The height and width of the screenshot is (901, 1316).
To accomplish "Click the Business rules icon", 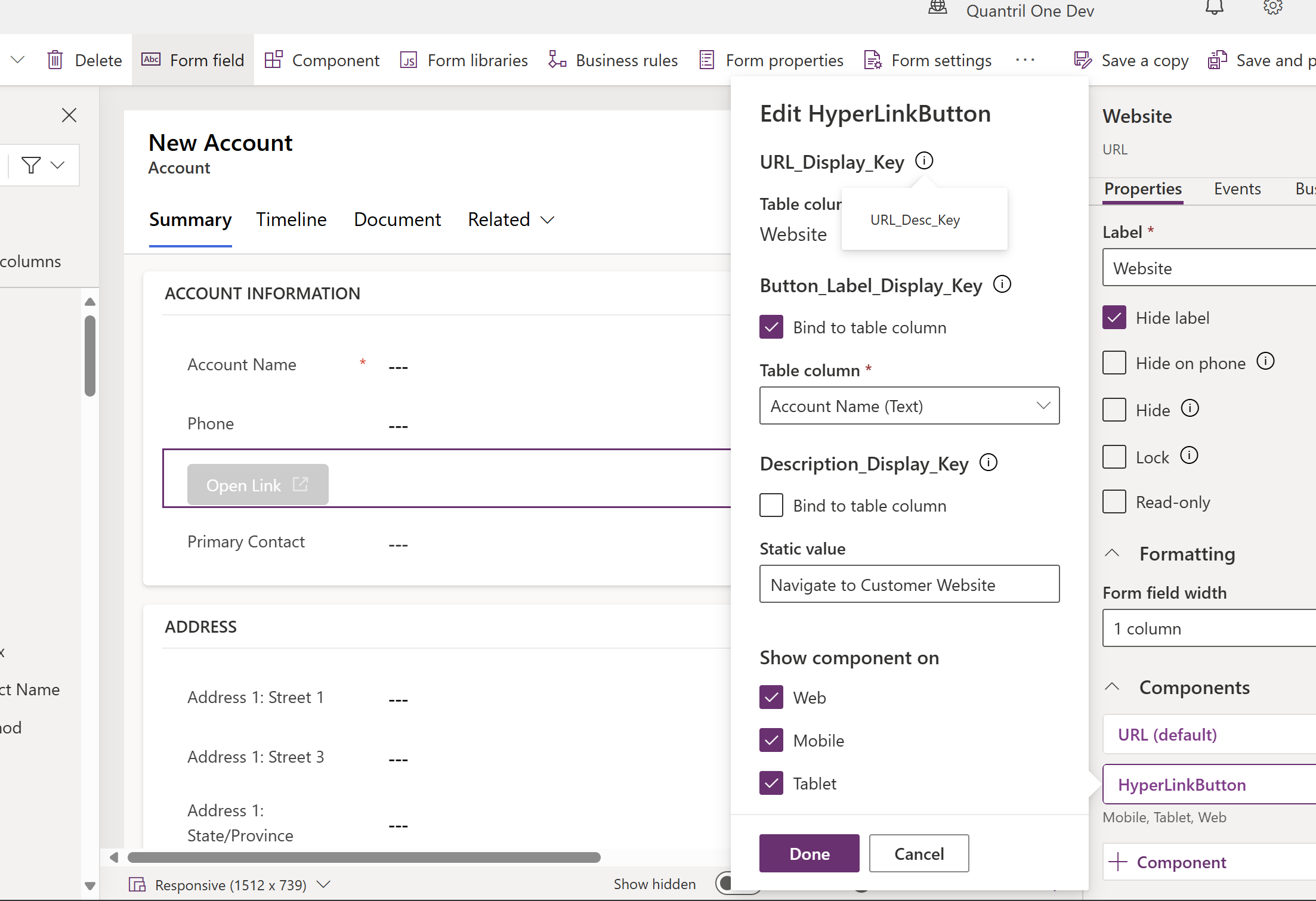I will [557, 60].
